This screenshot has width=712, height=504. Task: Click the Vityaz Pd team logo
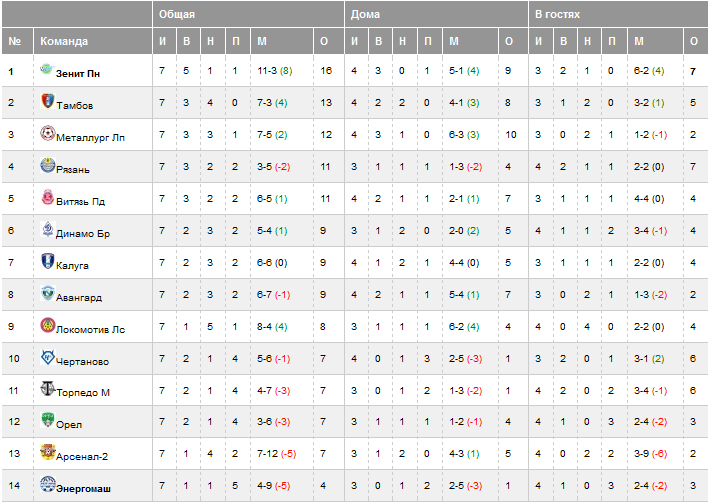(x=48, y=198)
